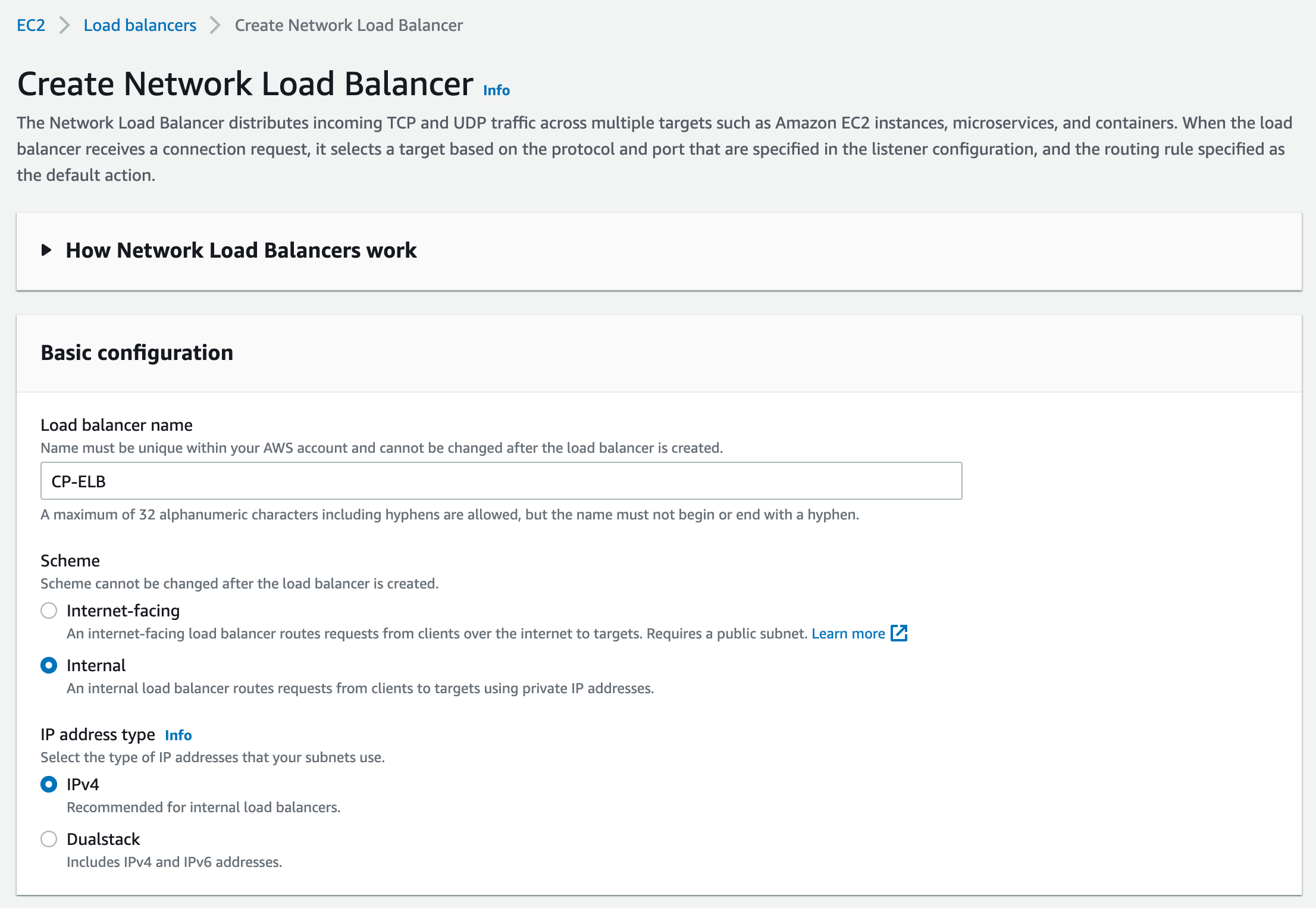This screenshot has width=1316, height=908.
Task: Click the Internet-facing option label
Action: point(123,610)
